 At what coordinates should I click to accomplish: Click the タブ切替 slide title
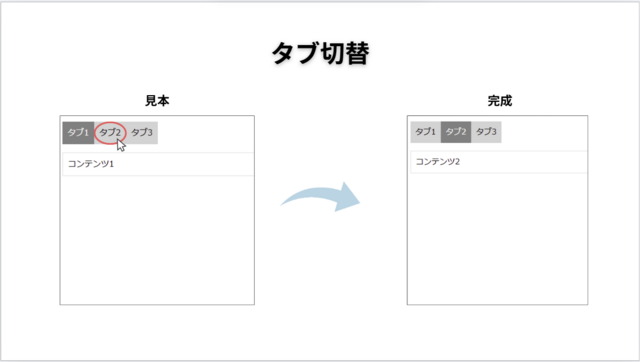(x=320, y=53)
